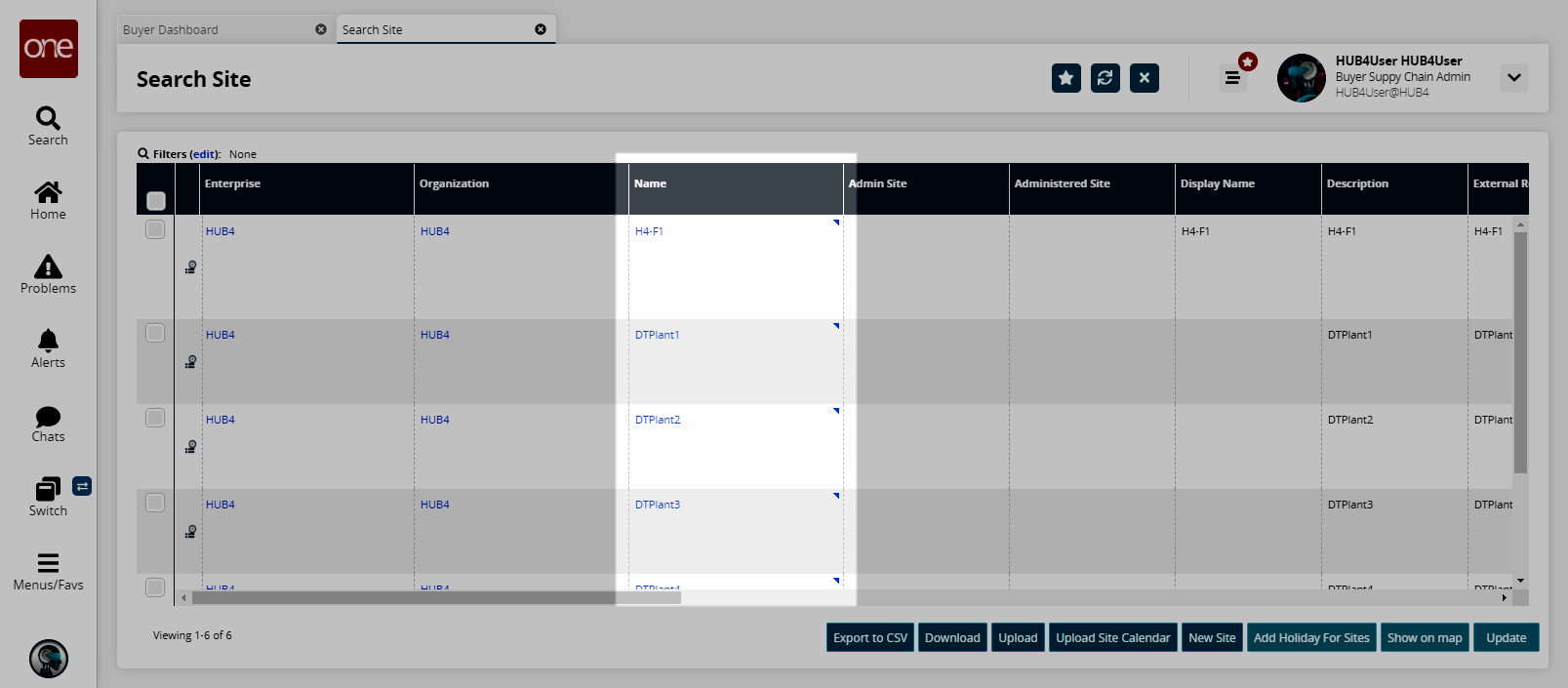The height and width of the screenshot is (688, 1568).
Task: Open the Switch windows icon
Action: pyautogui.click(x=48, y=489)
